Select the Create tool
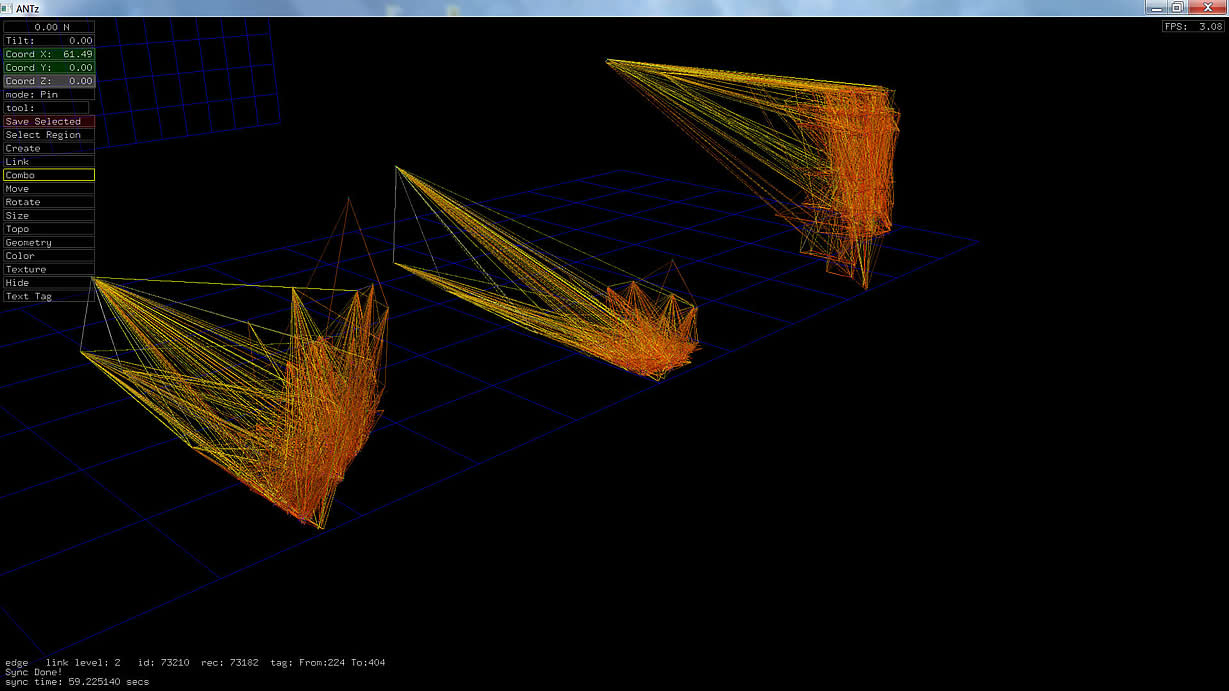1229x691 pixels. click(x=49, y=148)
